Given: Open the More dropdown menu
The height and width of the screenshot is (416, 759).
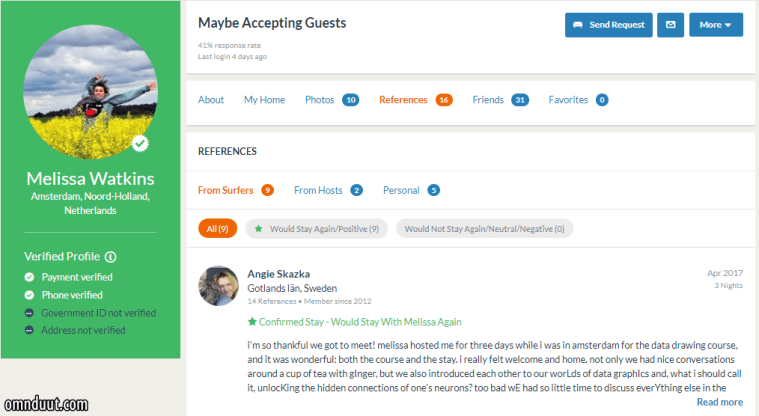Looking at the screenshot, I should (715, 24).
